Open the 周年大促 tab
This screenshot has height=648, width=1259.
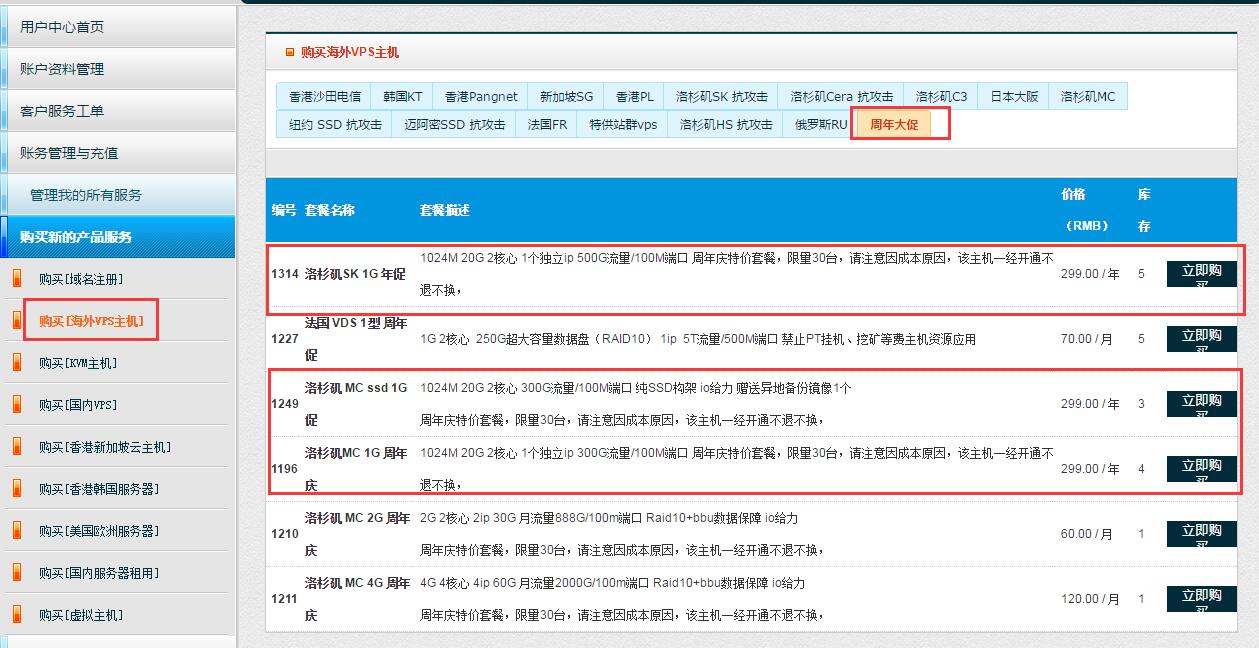894,125
